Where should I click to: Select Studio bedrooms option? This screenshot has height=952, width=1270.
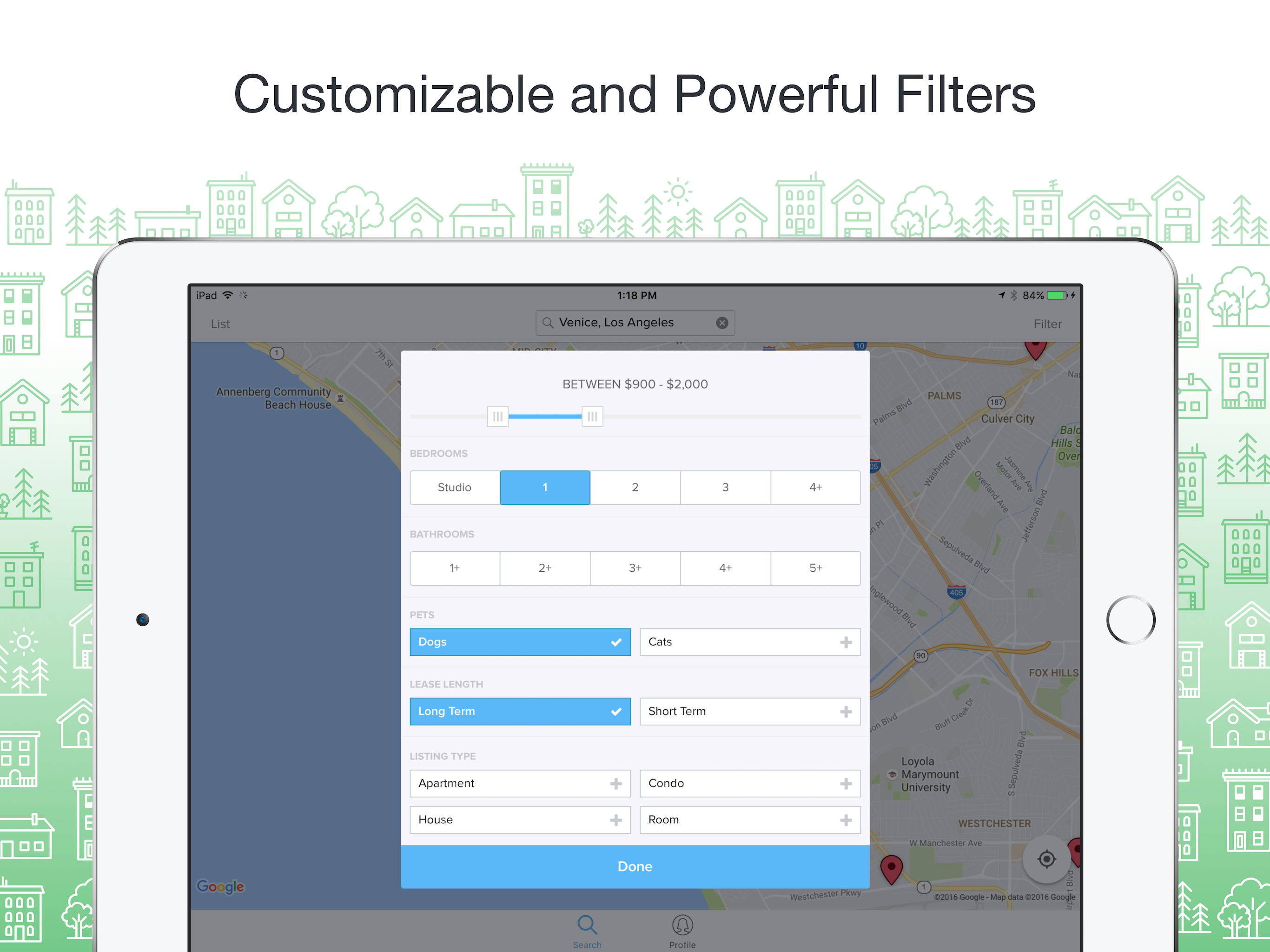coord(455,488)
